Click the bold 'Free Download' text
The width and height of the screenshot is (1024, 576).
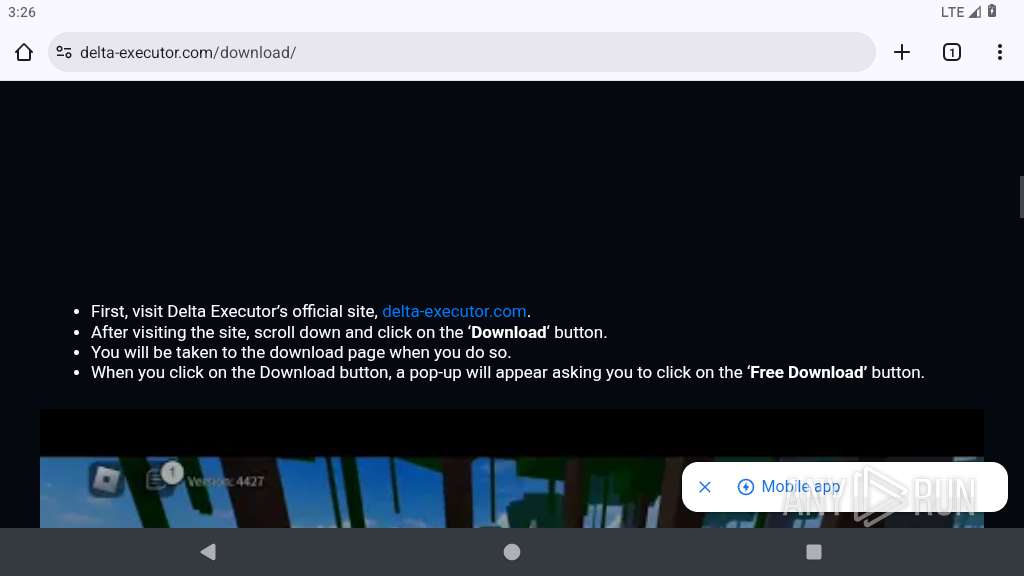(808, 372)
